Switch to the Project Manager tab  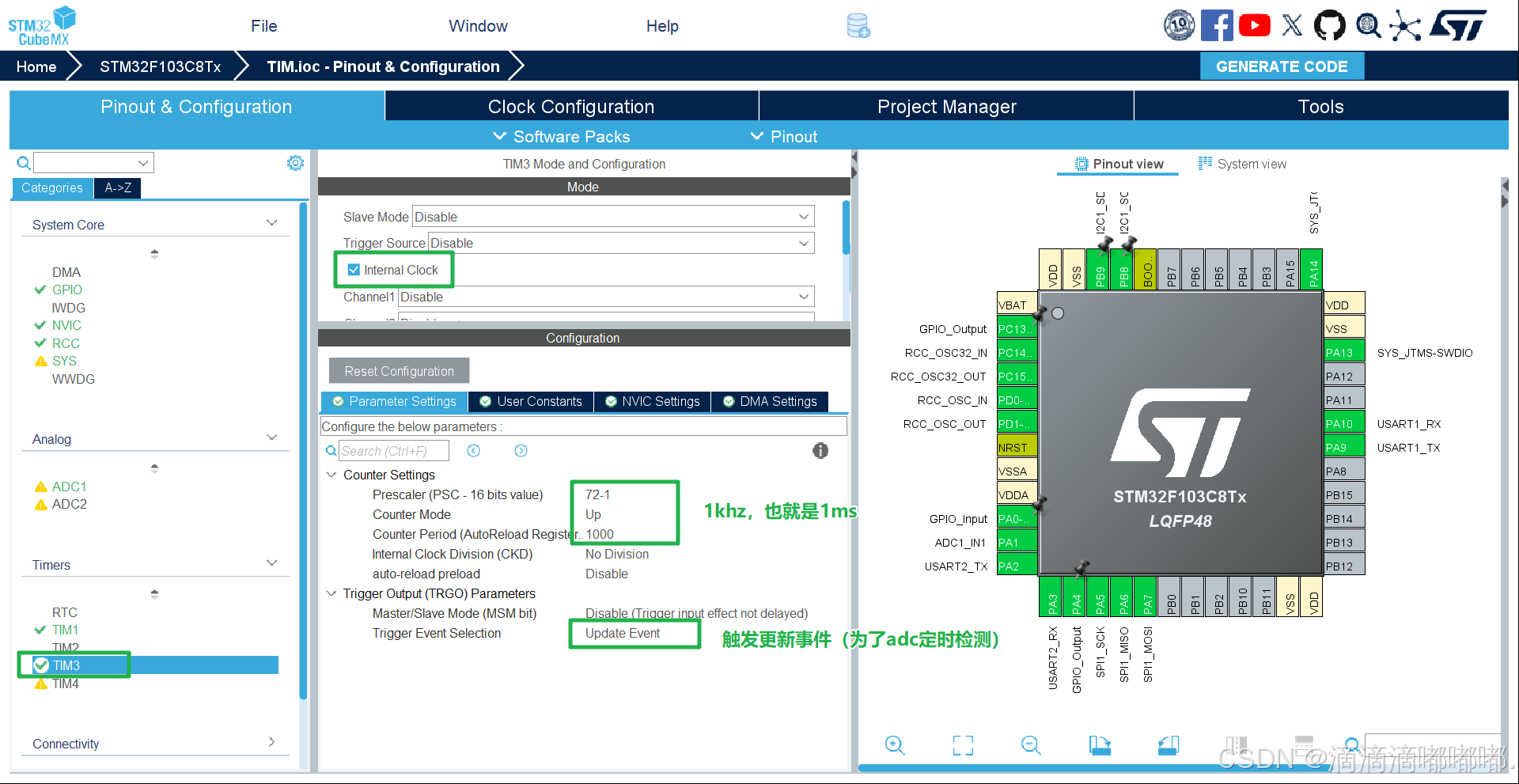pyautogui.click(x=946, y=106)
